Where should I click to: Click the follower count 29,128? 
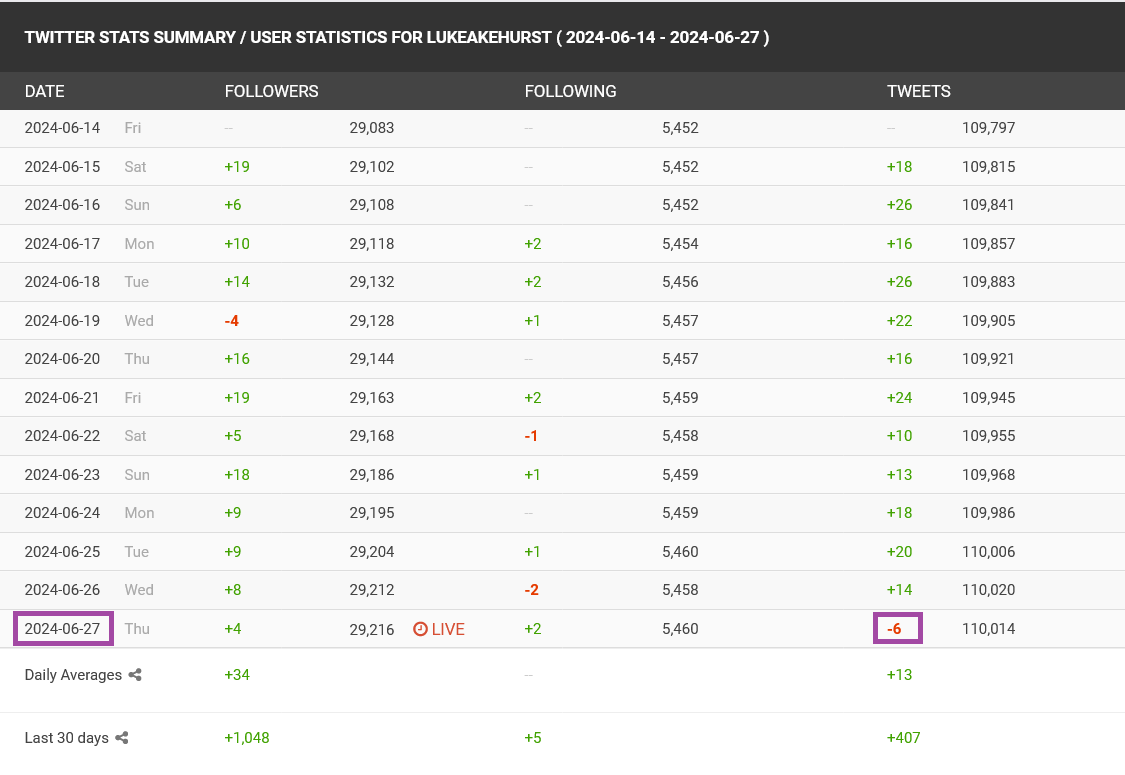pos(372,320)
